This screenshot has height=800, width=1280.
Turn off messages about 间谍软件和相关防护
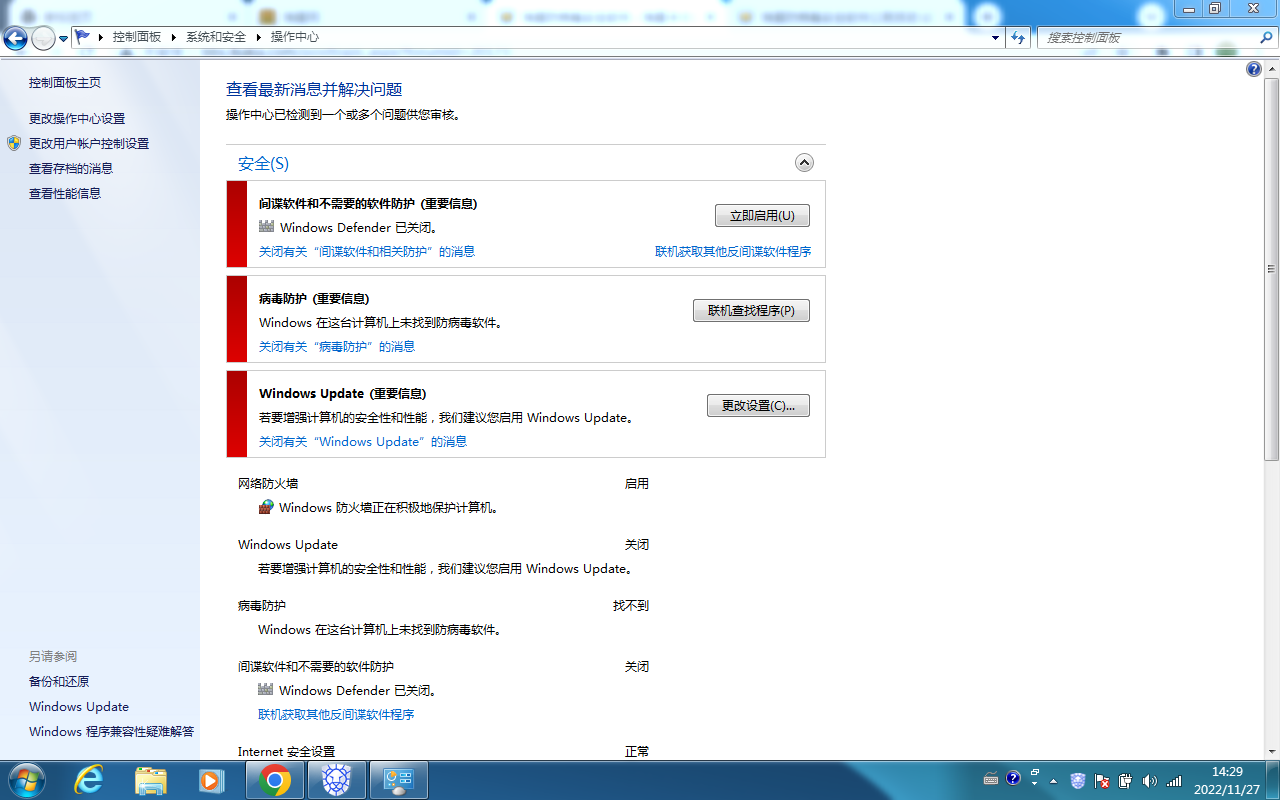(x=367, y=252)
